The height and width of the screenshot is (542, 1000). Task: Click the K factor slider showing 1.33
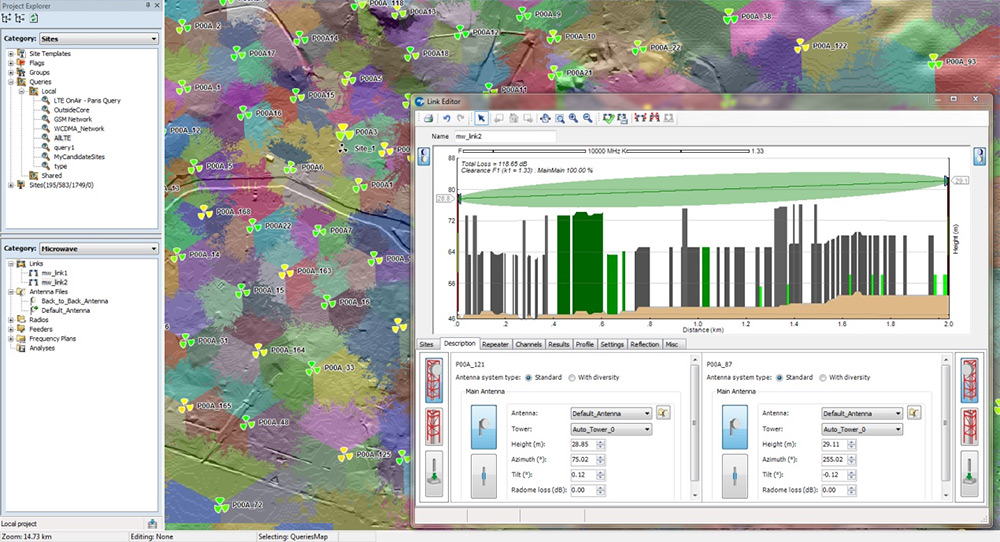(x=689, y=151)
